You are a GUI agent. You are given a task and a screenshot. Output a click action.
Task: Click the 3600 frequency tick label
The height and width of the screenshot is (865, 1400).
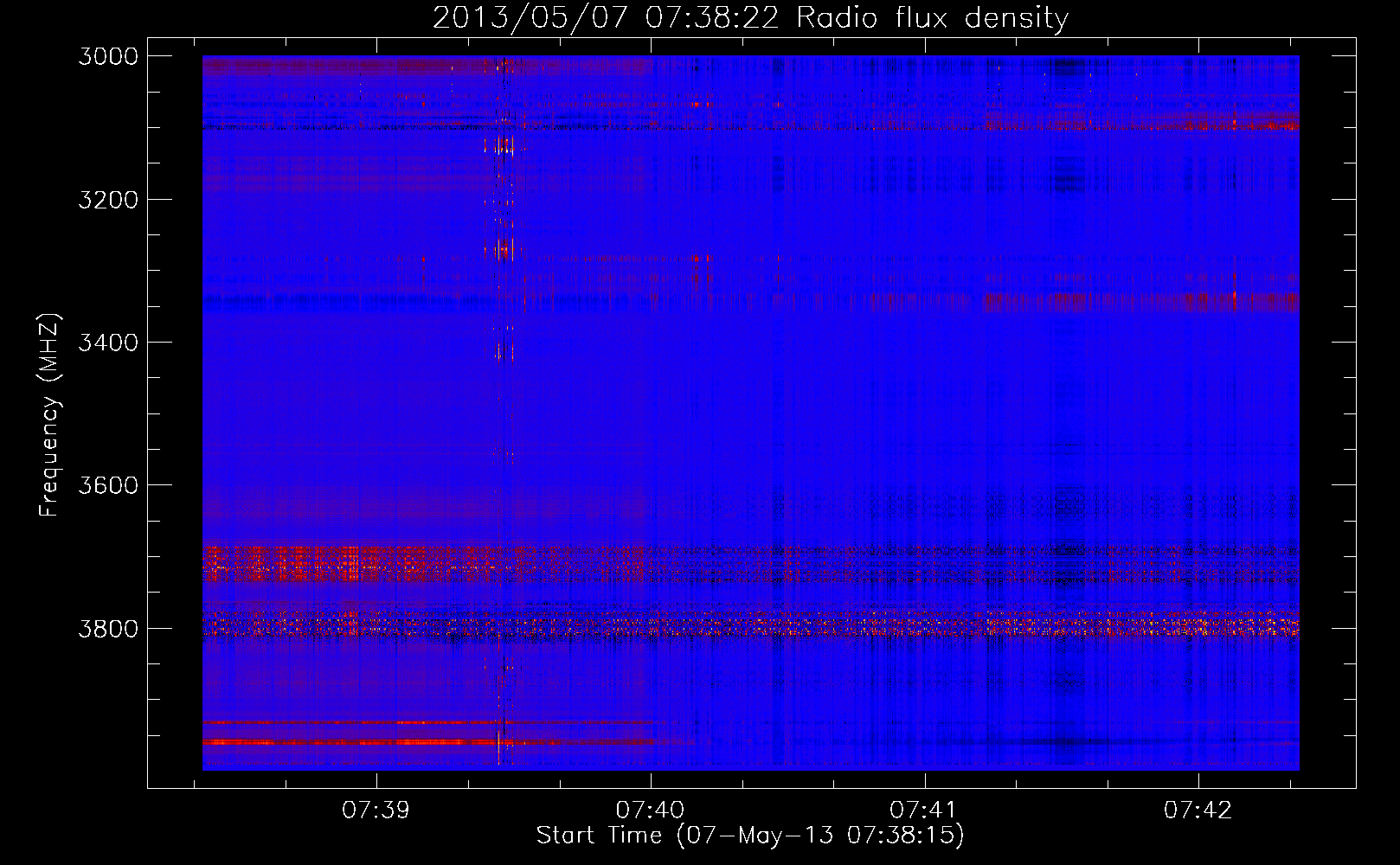point(108,485)
